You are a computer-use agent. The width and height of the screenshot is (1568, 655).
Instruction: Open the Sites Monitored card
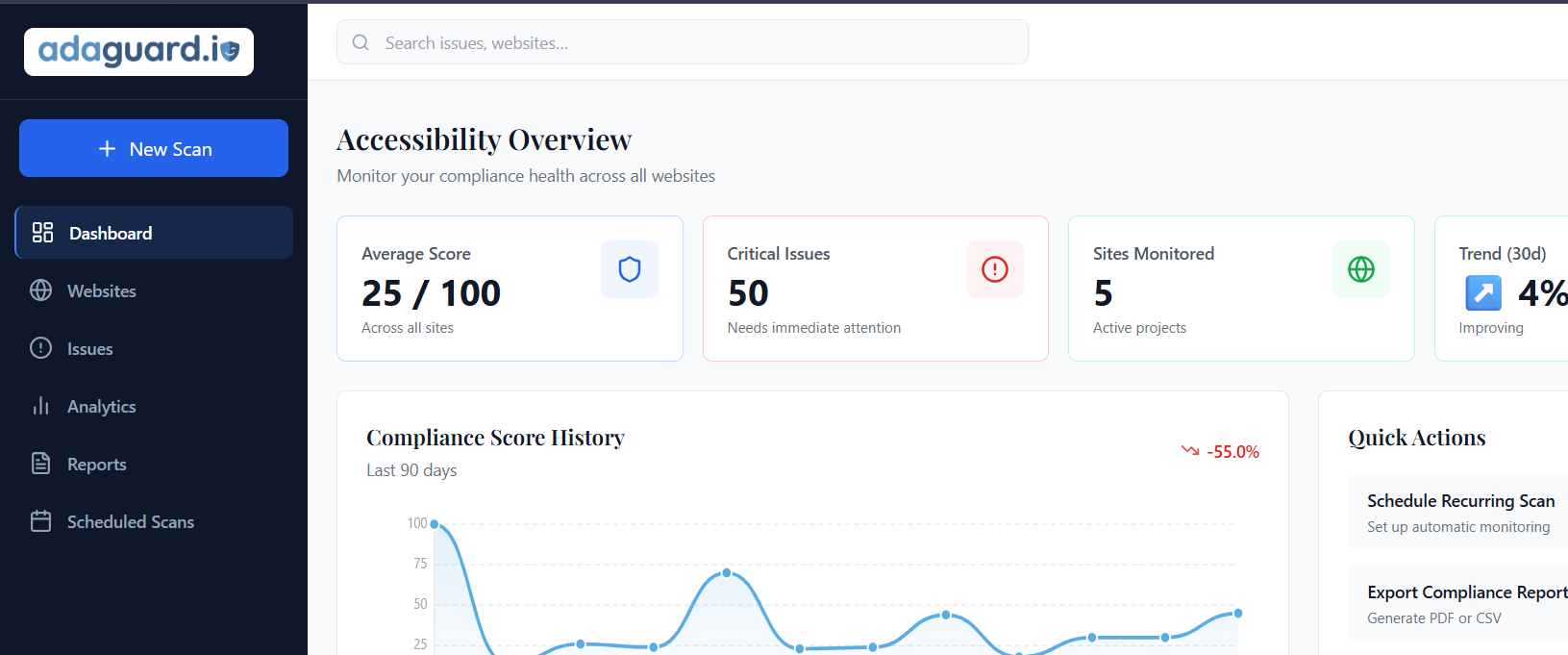coord(1241,289)
